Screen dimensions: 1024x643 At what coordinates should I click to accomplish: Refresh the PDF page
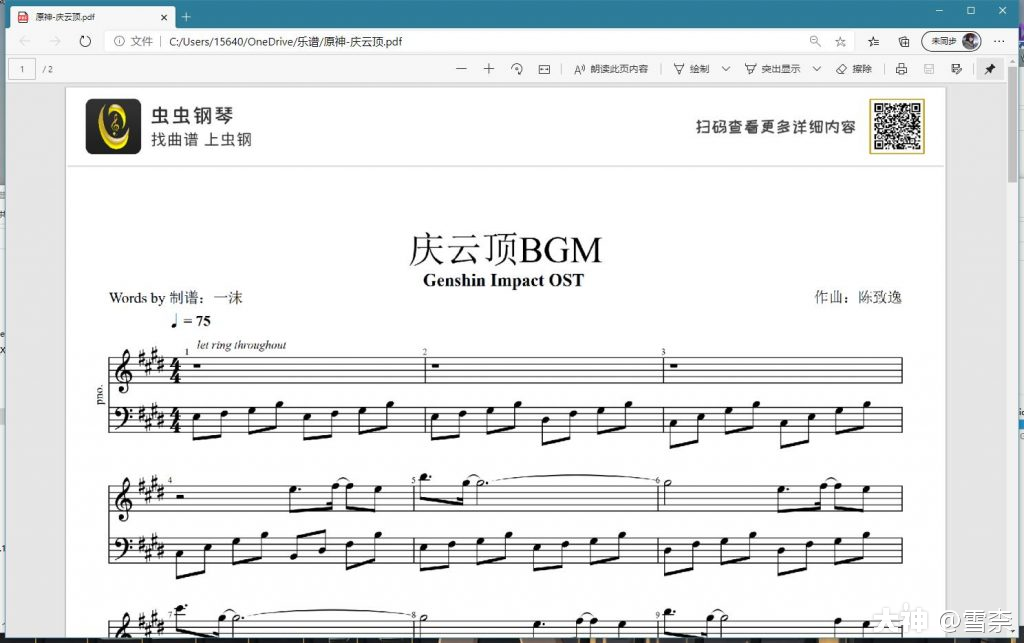pyautogui.click(x=85, y=41)
